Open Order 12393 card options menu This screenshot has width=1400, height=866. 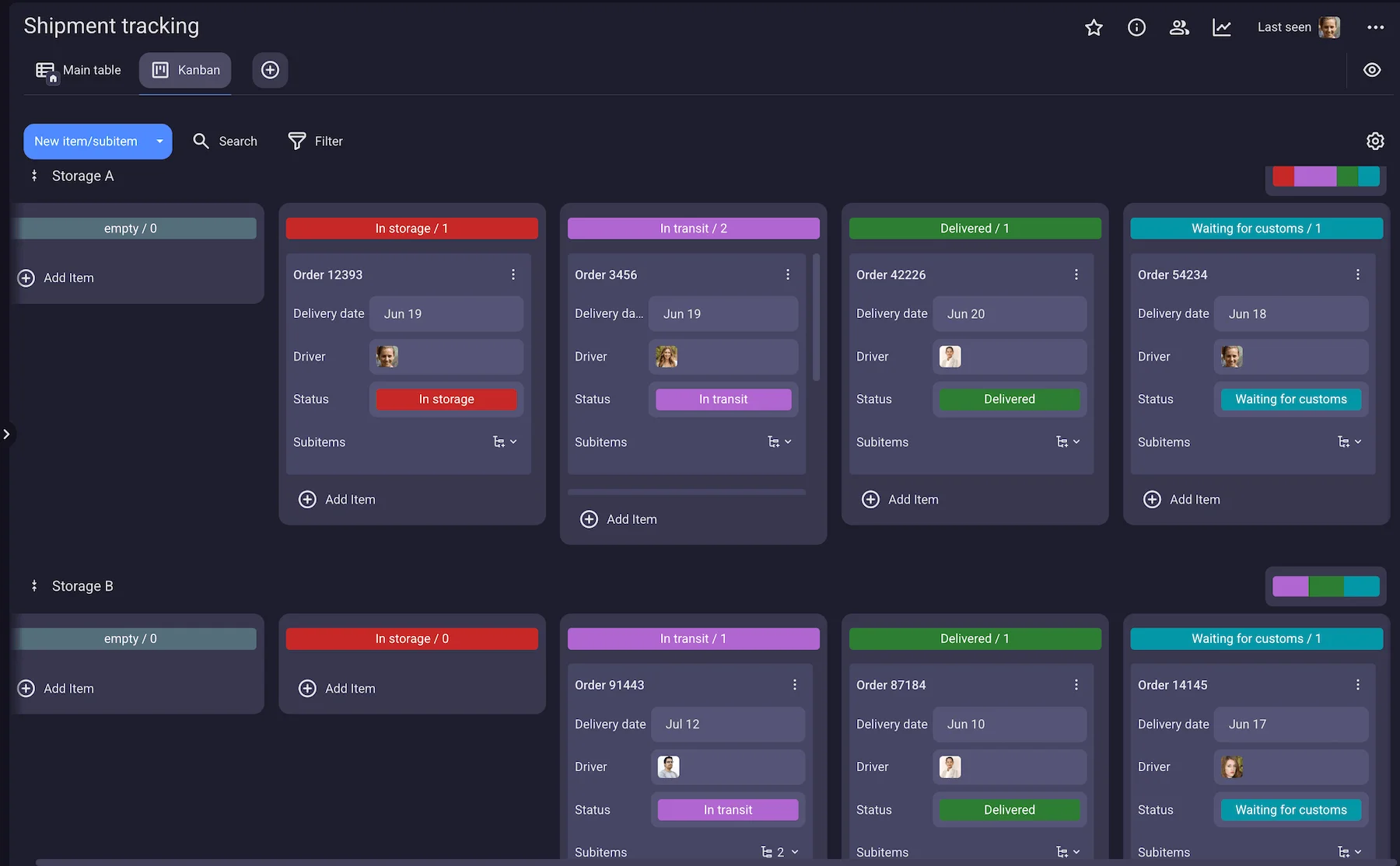513,274
